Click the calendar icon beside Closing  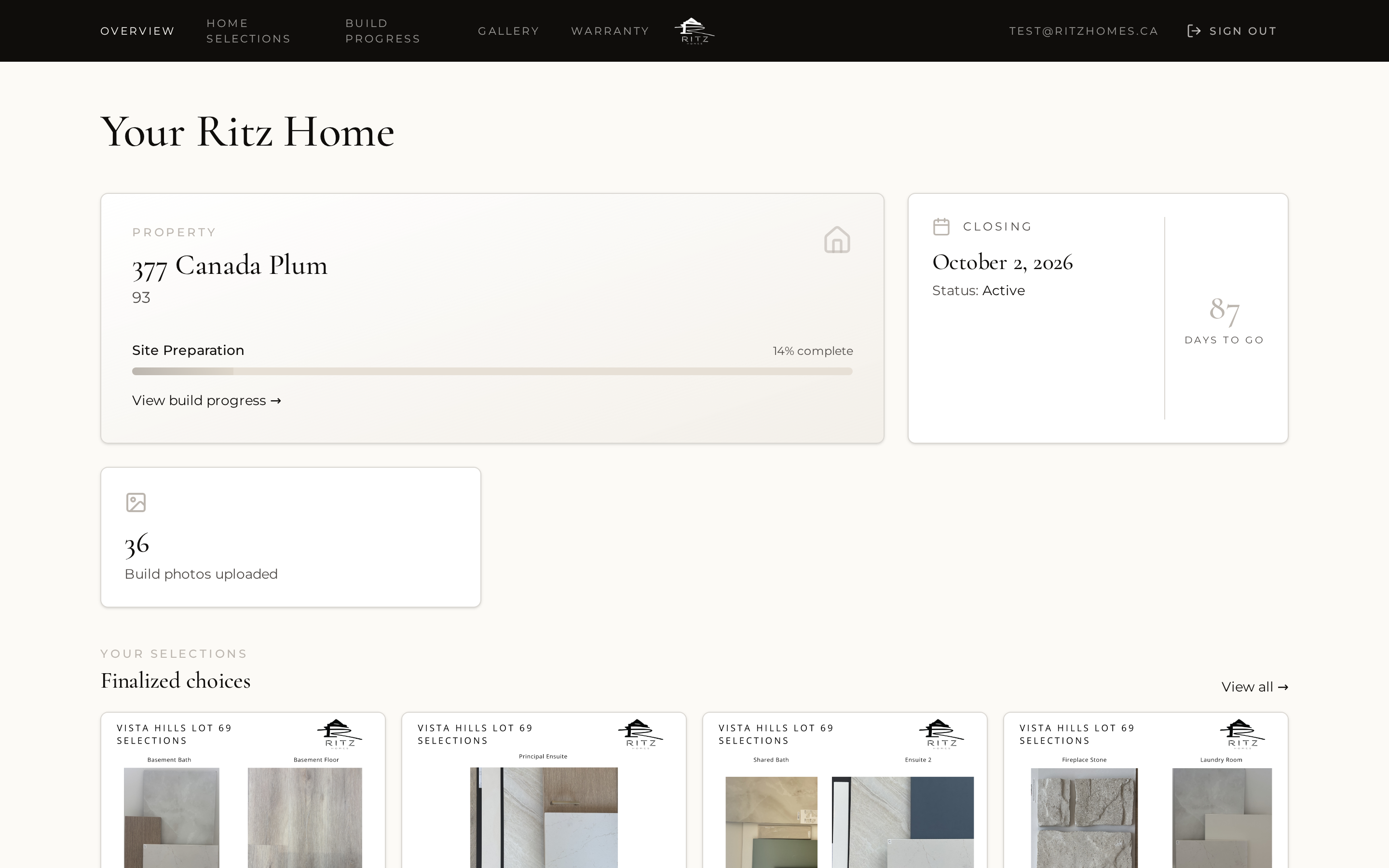click(x=941, y=227)
